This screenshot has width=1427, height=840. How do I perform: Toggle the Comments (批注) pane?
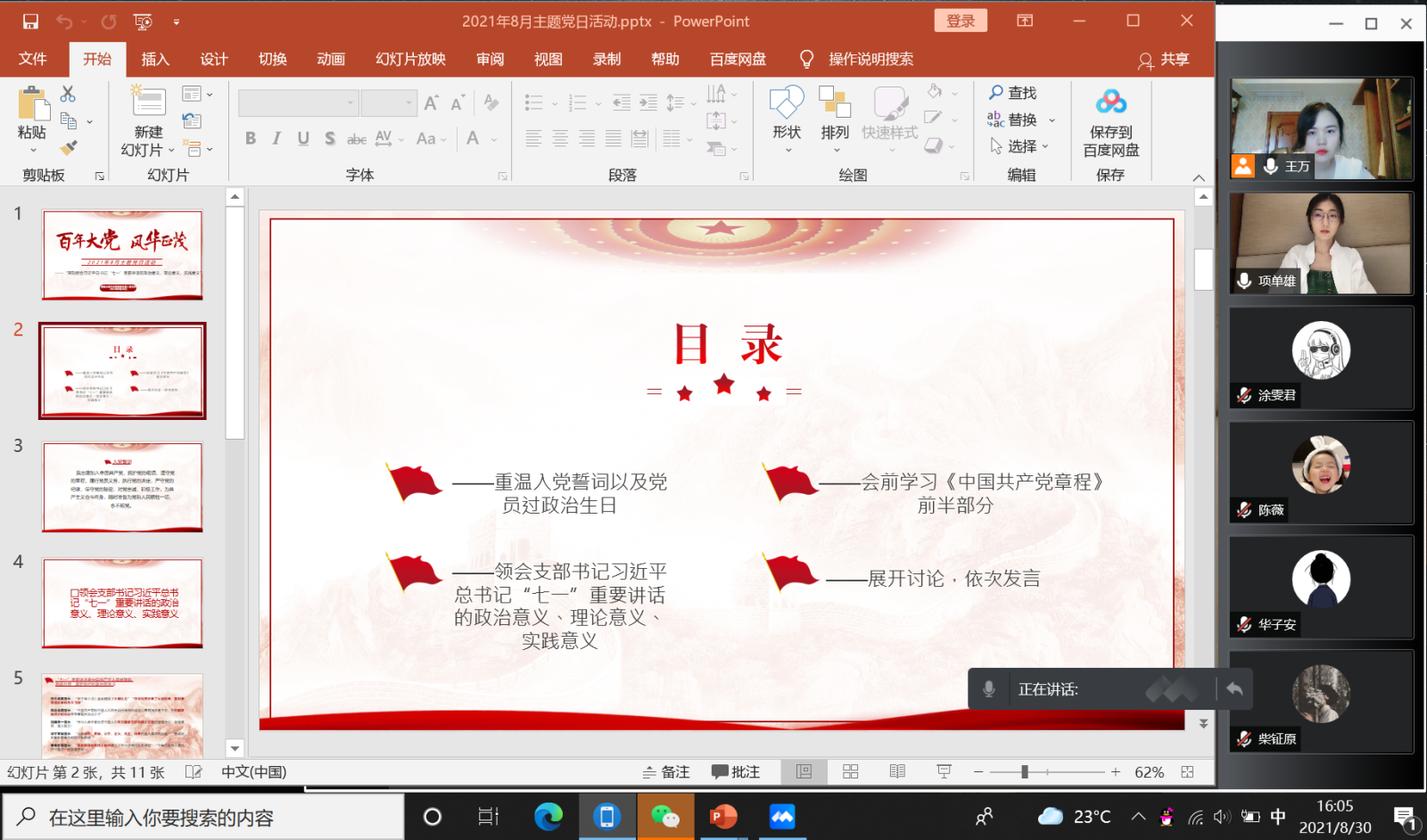736,772
